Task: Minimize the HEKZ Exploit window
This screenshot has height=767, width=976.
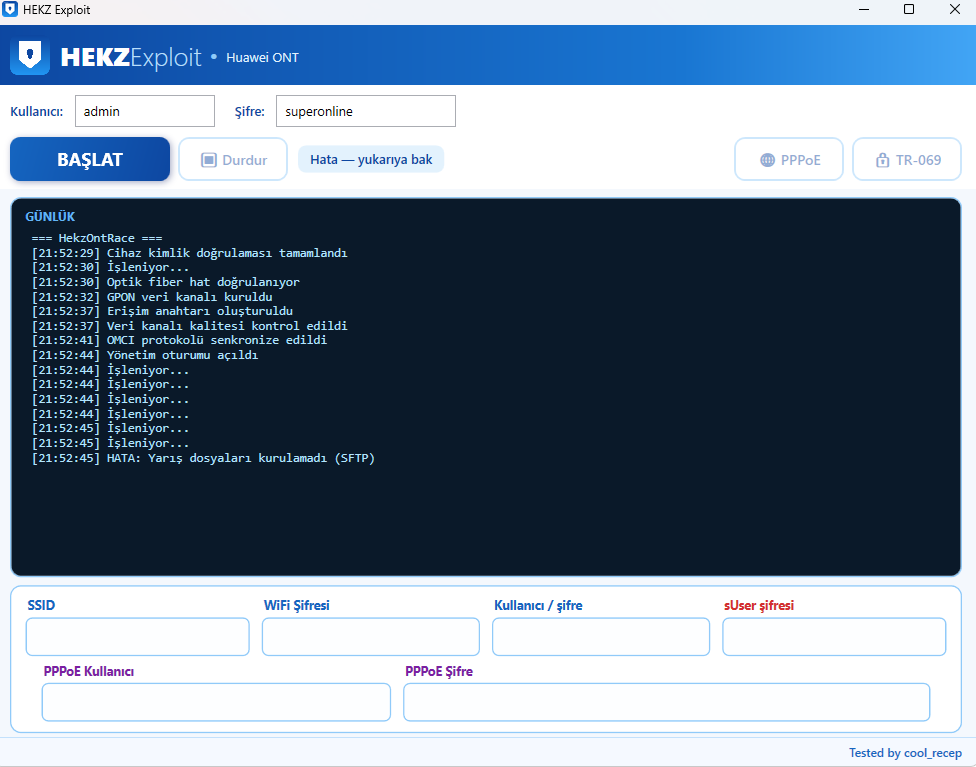Action: [864, 9]
